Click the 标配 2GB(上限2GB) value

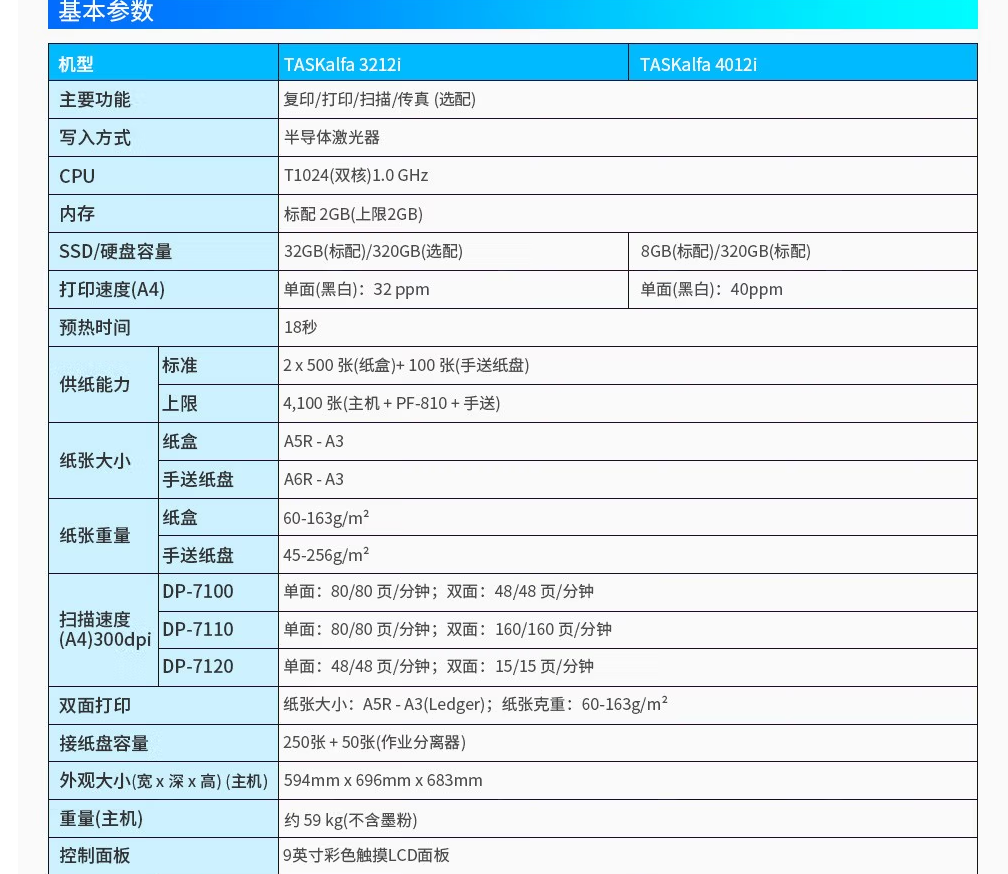[x=353, y=214]
